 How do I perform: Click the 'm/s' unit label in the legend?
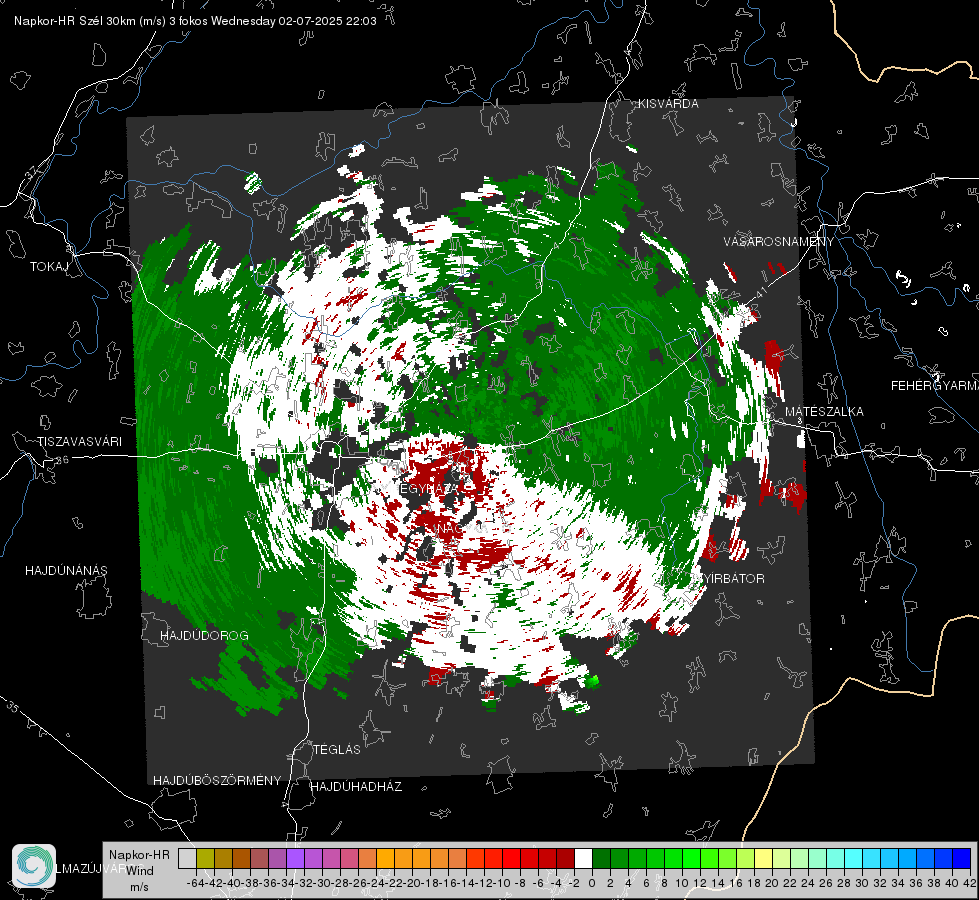pos(139,887)
